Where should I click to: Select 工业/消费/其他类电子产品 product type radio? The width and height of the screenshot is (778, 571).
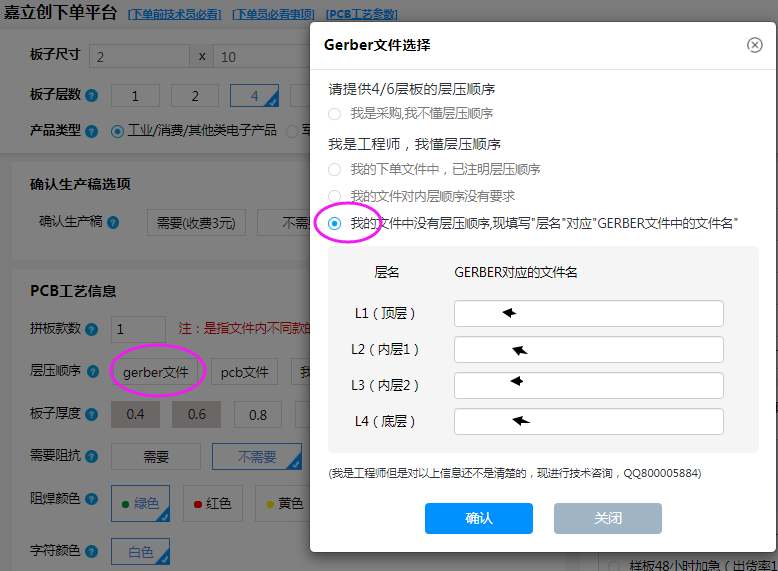click(118, 131)
